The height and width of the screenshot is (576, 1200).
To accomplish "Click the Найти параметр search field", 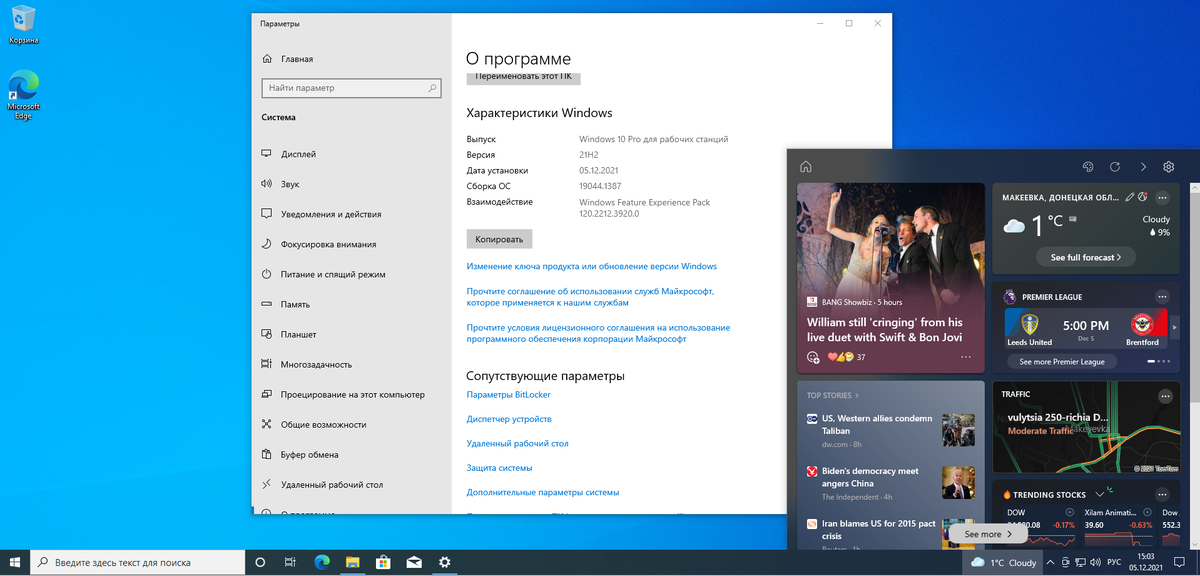I will pos(351,88).
